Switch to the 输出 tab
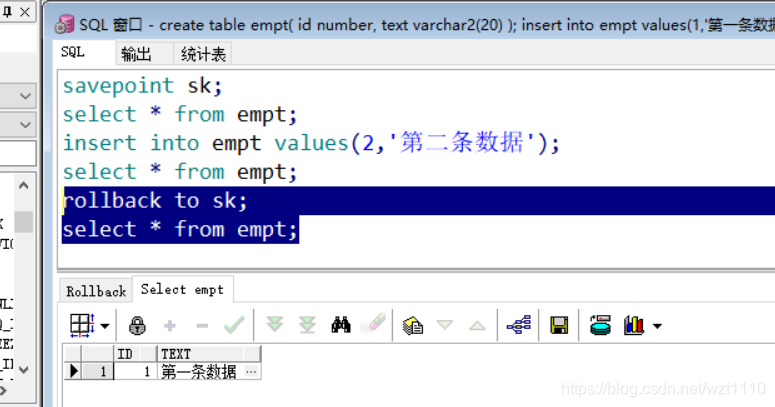 click(x=136, y=54)
